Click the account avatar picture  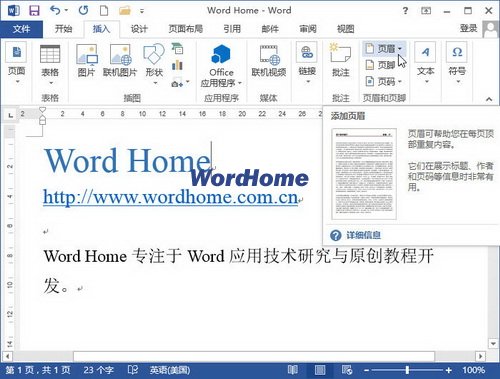pos(491,29)
